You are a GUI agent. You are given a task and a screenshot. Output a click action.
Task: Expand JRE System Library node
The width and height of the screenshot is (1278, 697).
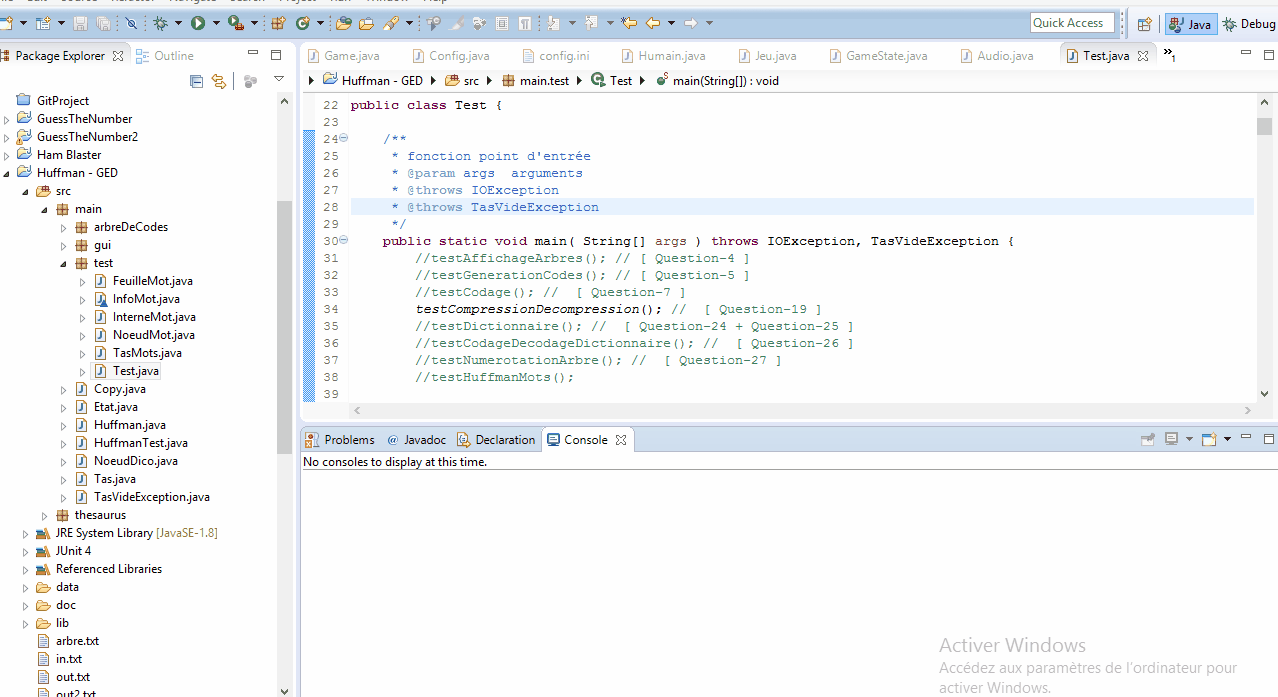click(26, 533)
